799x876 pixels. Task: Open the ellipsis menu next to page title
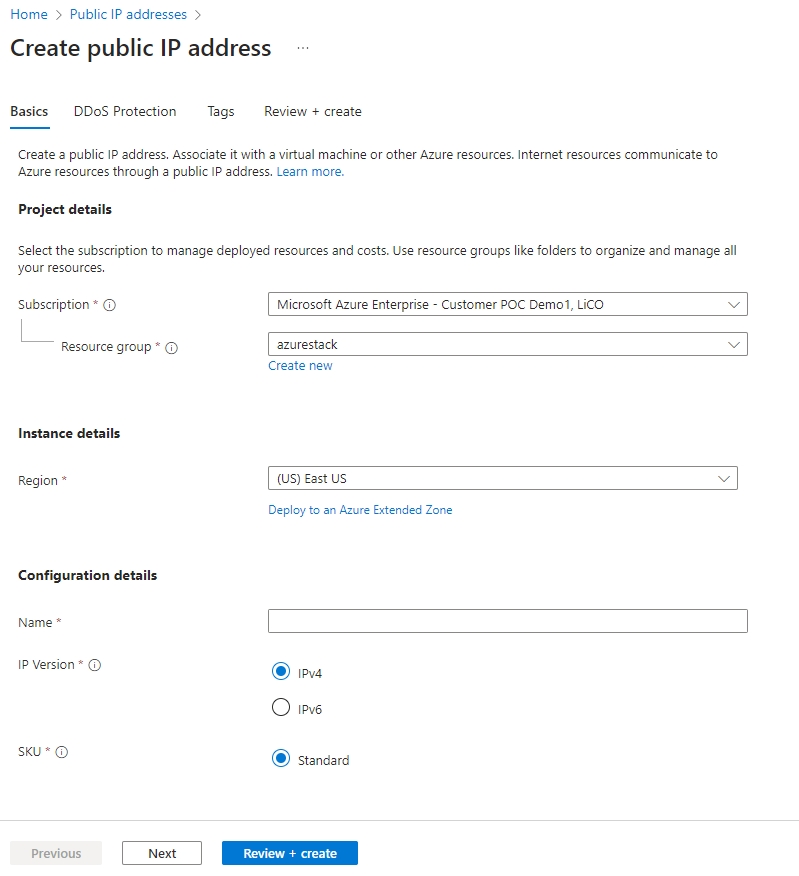coord(303,48)
